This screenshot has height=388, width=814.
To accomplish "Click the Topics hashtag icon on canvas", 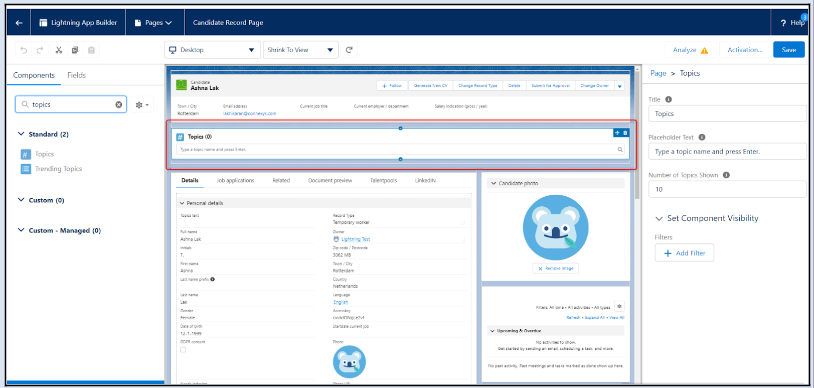I will 180,137.
